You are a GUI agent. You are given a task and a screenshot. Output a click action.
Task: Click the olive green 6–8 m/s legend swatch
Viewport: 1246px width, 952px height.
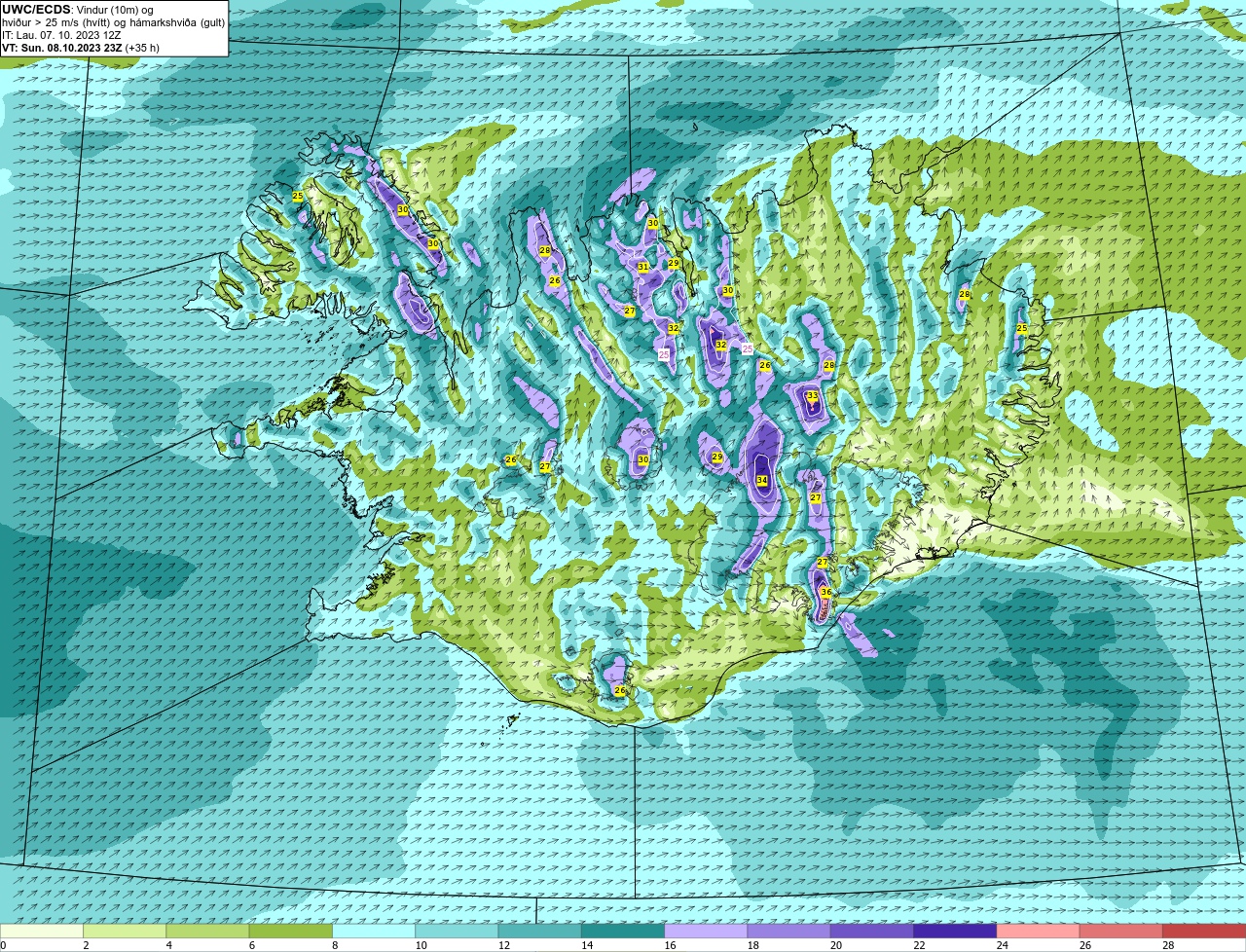point(291,931)
